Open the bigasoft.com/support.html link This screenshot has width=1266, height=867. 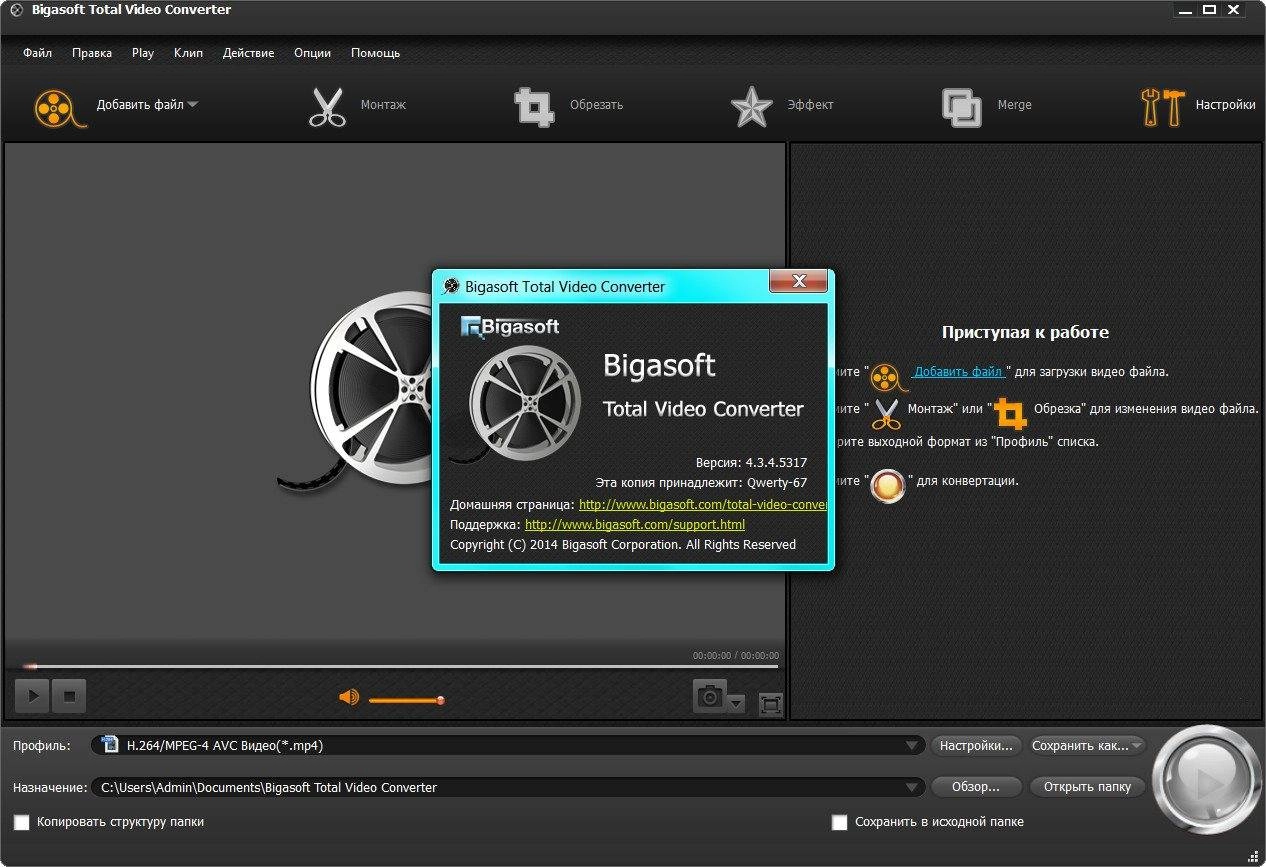(x=635, y=524)
